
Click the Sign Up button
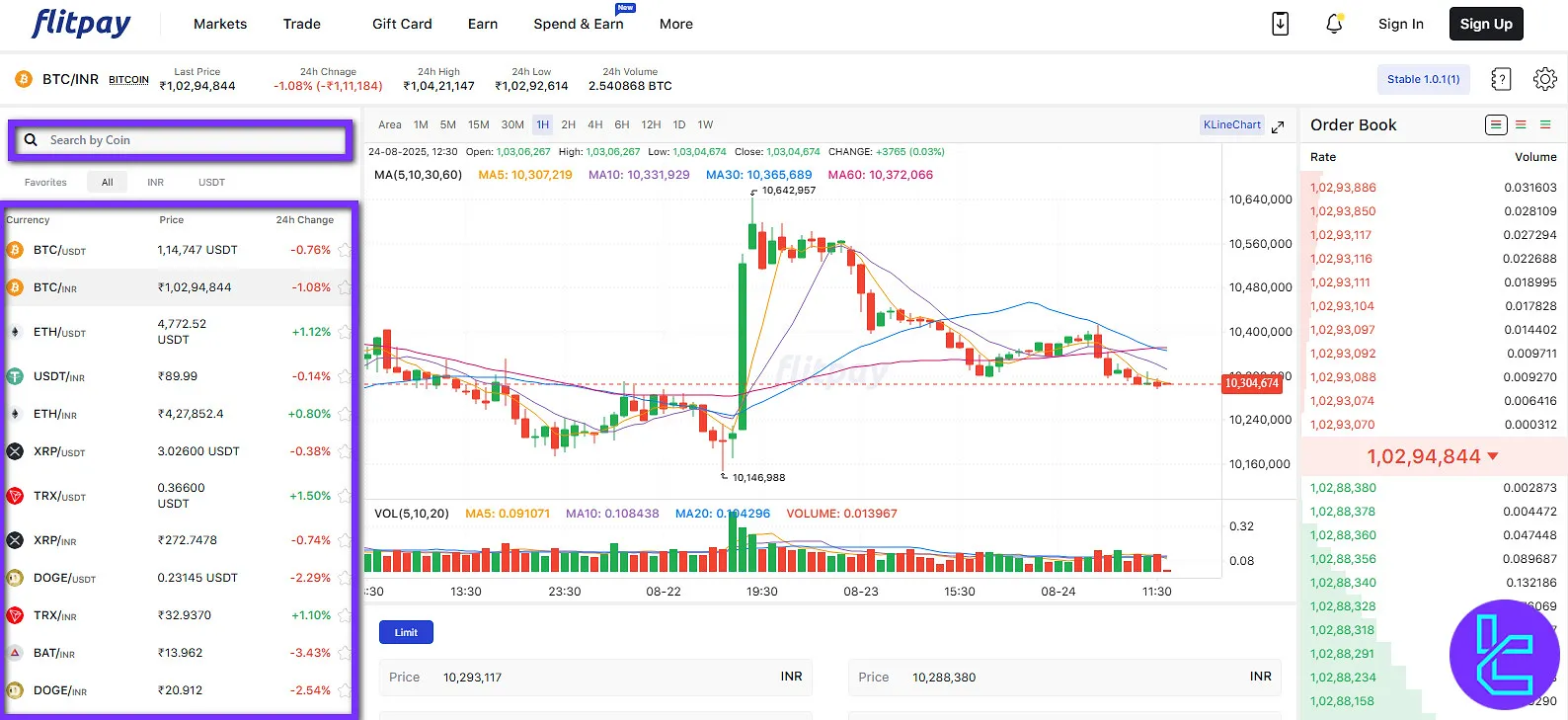[1486, 24]
